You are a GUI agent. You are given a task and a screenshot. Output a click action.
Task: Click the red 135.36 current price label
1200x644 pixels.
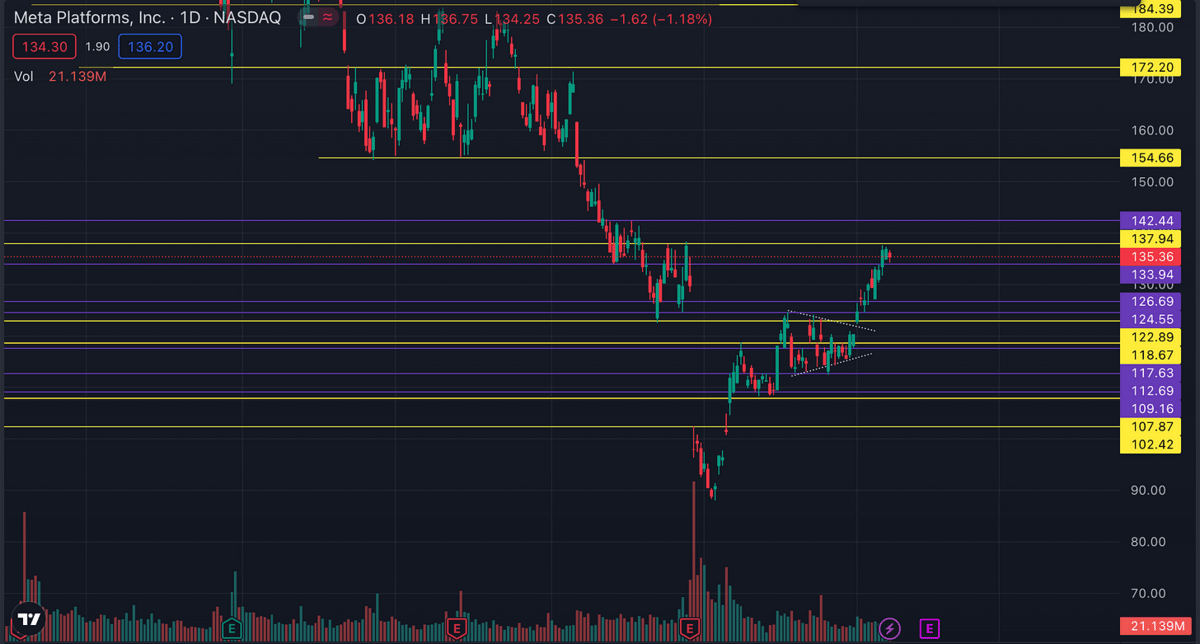[1152, 257]
